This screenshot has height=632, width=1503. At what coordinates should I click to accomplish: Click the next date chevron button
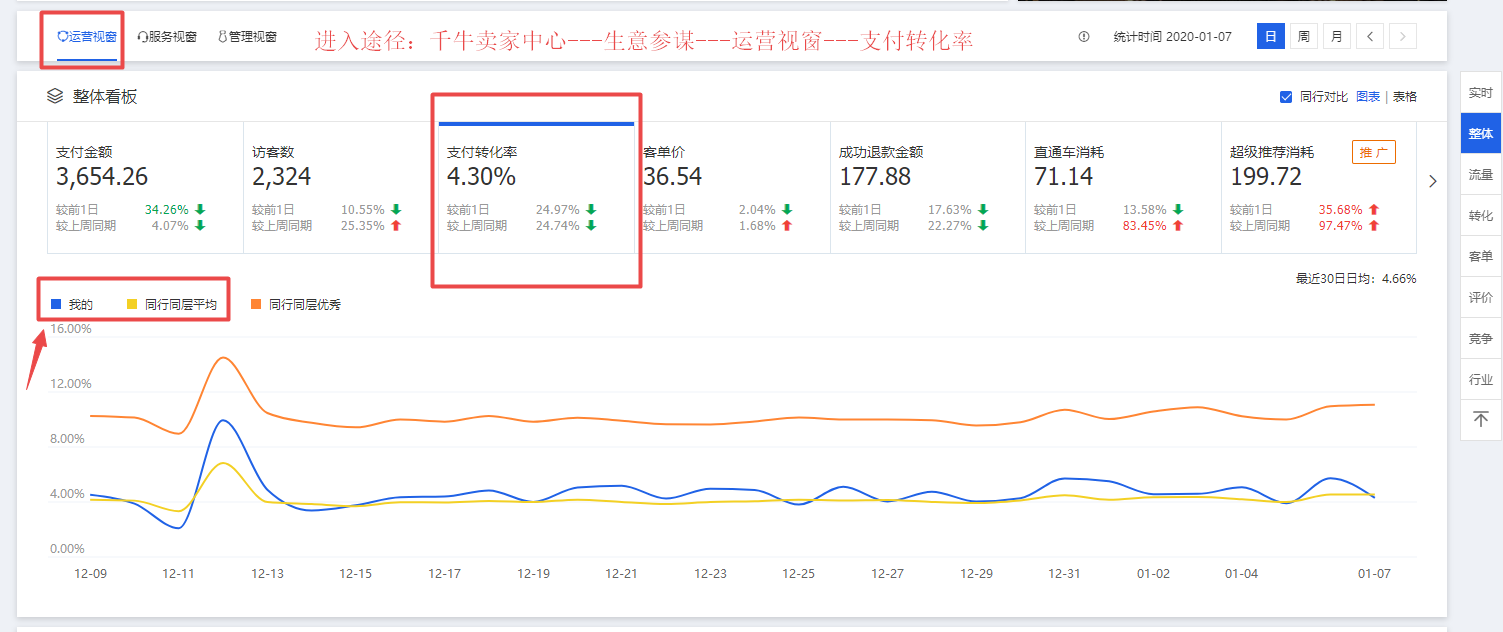tap(1403, 37)
